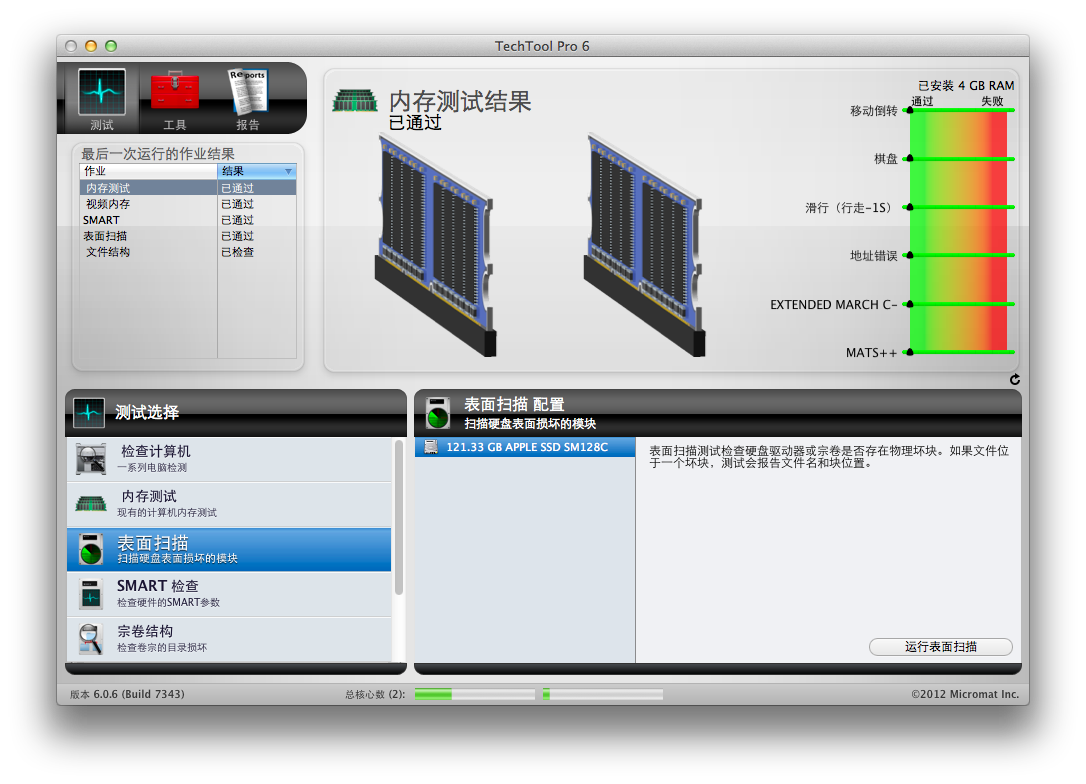Image resolution: width=1086 pixels, height=784 pixels.
Task: Click the refresh arrow below results panel
Action: tap(1015, 380)
